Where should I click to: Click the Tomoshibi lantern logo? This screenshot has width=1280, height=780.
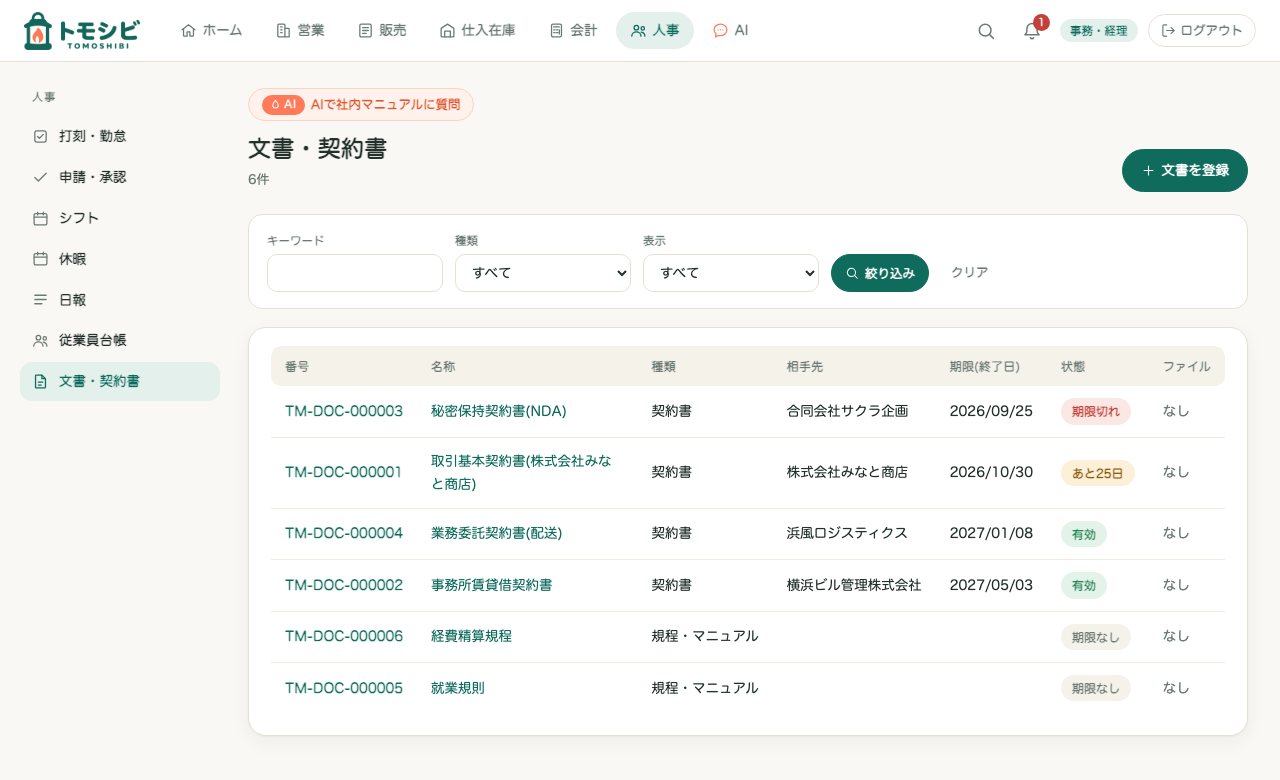click(81, 31)
